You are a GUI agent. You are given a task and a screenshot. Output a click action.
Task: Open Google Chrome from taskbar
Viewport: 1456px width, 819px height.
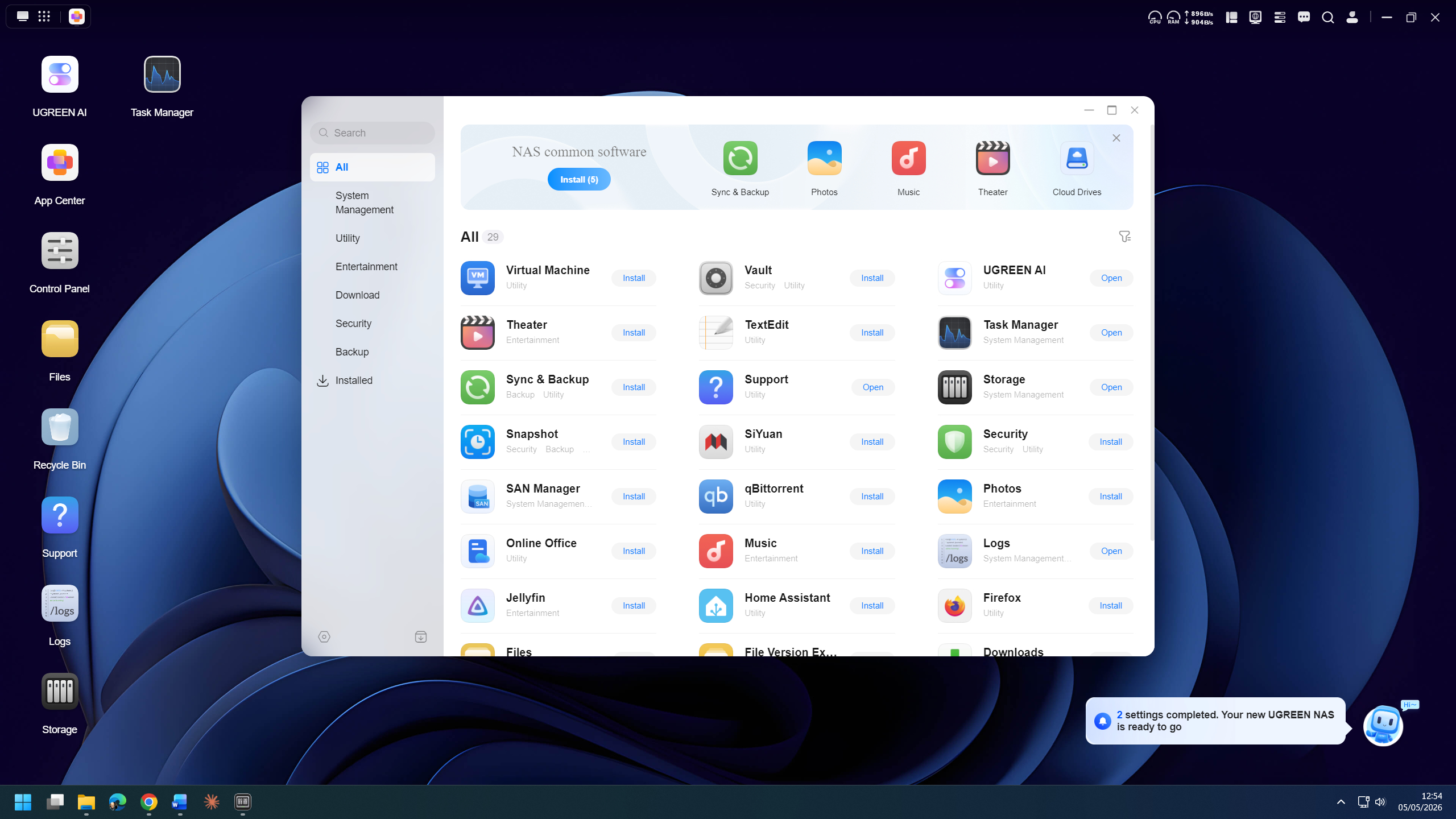pyautogui.click(x=149, y=802)
